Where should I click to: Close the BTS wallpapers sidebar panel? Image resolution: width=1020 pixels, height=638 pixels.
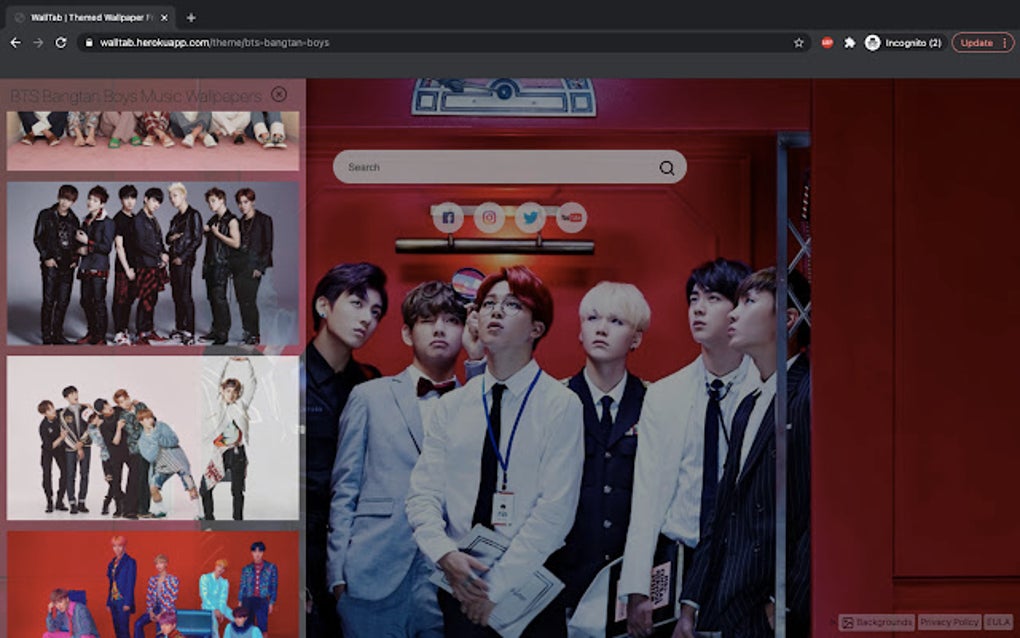(x=281, y=95)
